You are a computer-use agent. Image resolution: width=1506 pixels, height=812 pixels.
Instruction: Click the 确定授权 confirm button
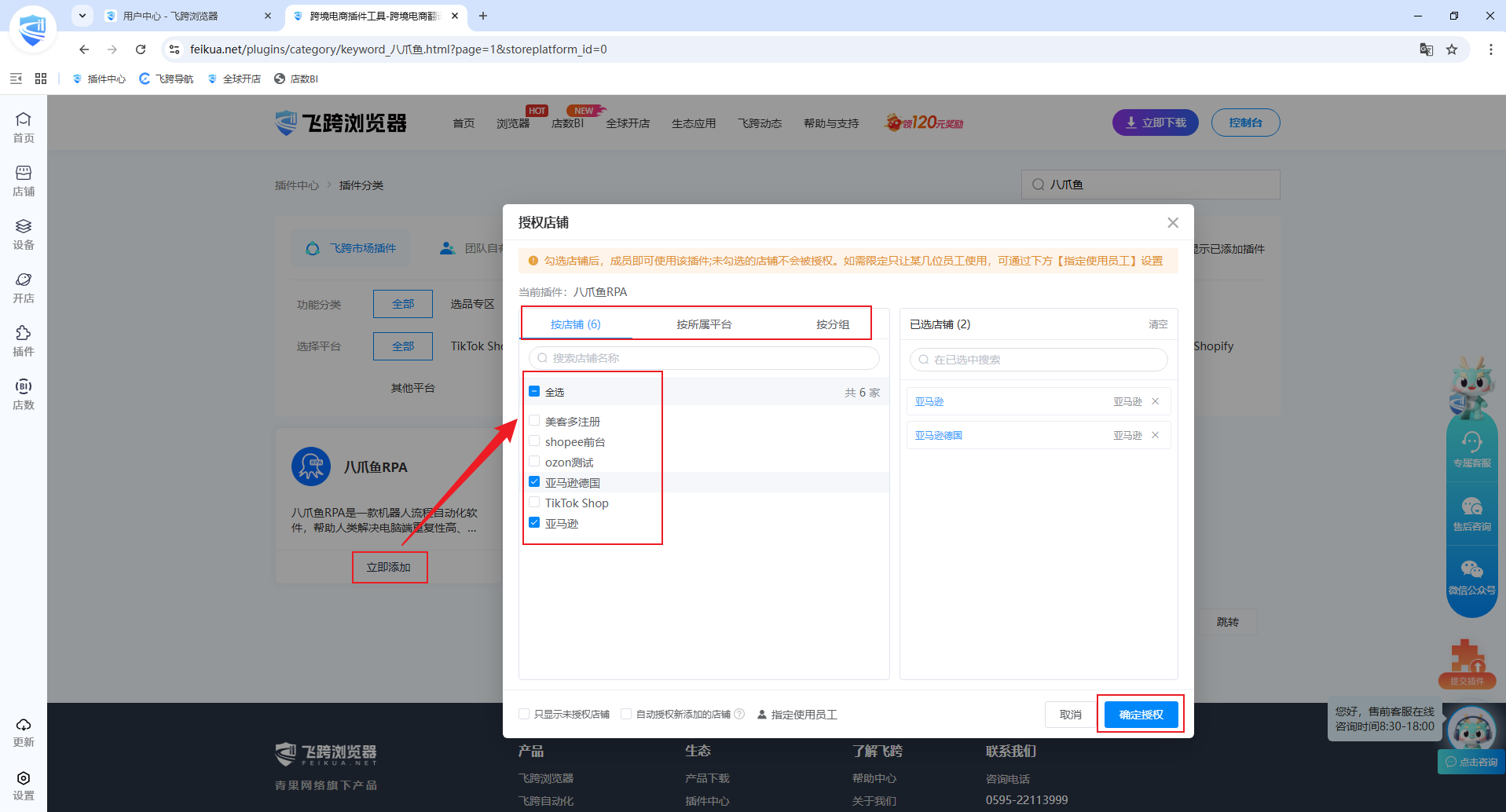coord(1141,715)
